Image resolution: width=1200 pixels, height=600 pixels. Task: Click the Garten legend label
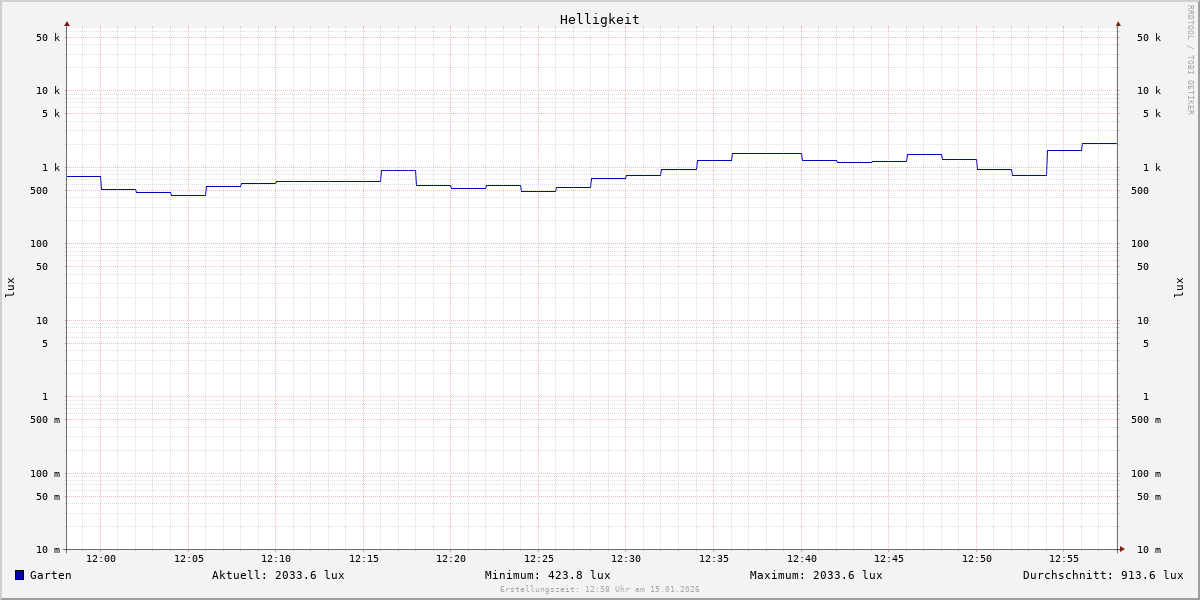50,575
